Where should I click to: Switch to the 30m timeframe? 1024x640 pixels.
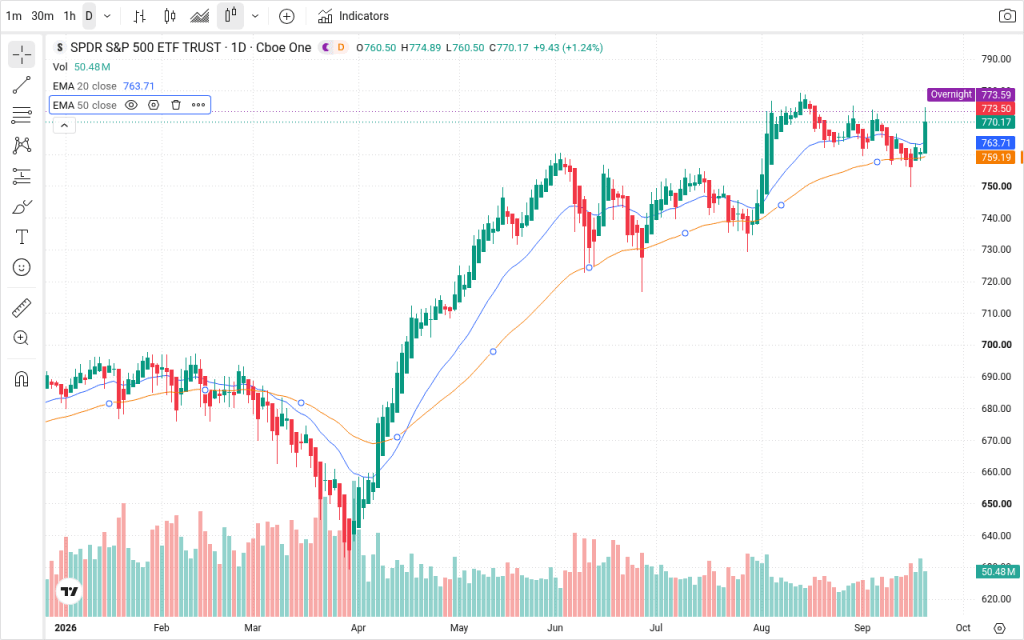click(42, 16)
